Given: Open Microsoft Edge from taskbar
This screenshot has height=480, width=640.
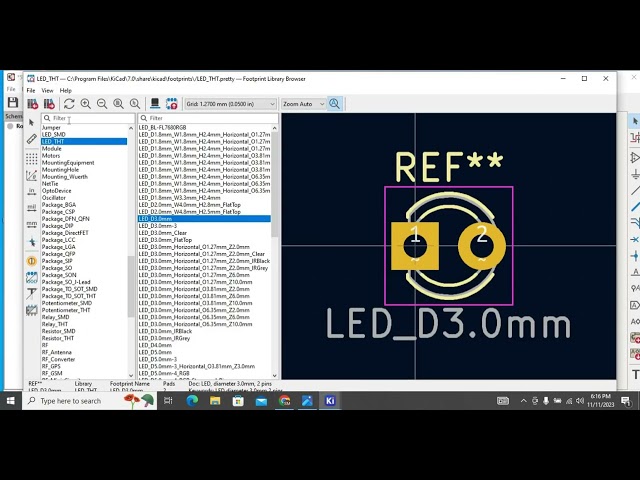Looking at the screenshot, I should click(192, 401).
